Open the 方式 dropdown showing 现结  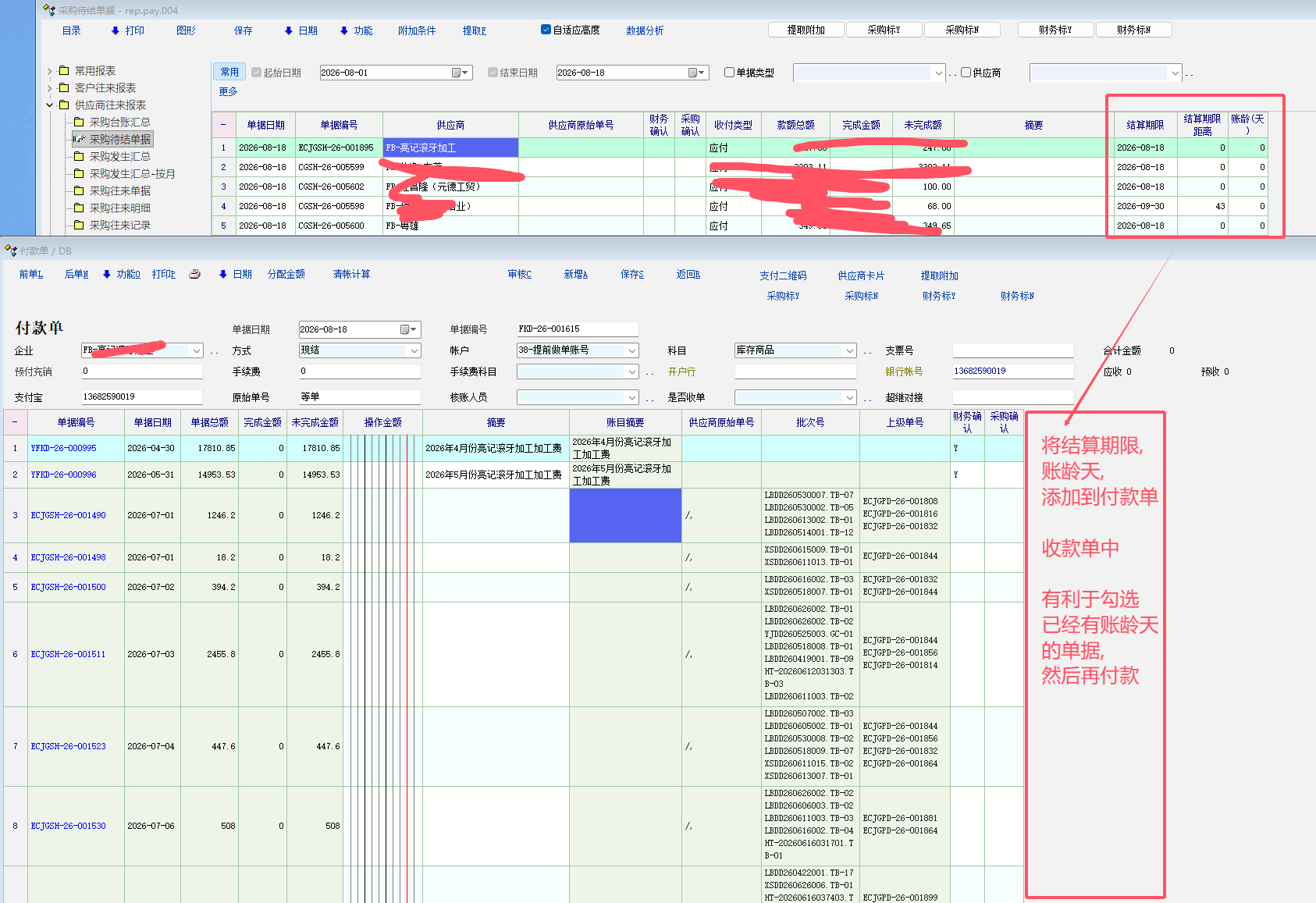[x=414, y=351]
